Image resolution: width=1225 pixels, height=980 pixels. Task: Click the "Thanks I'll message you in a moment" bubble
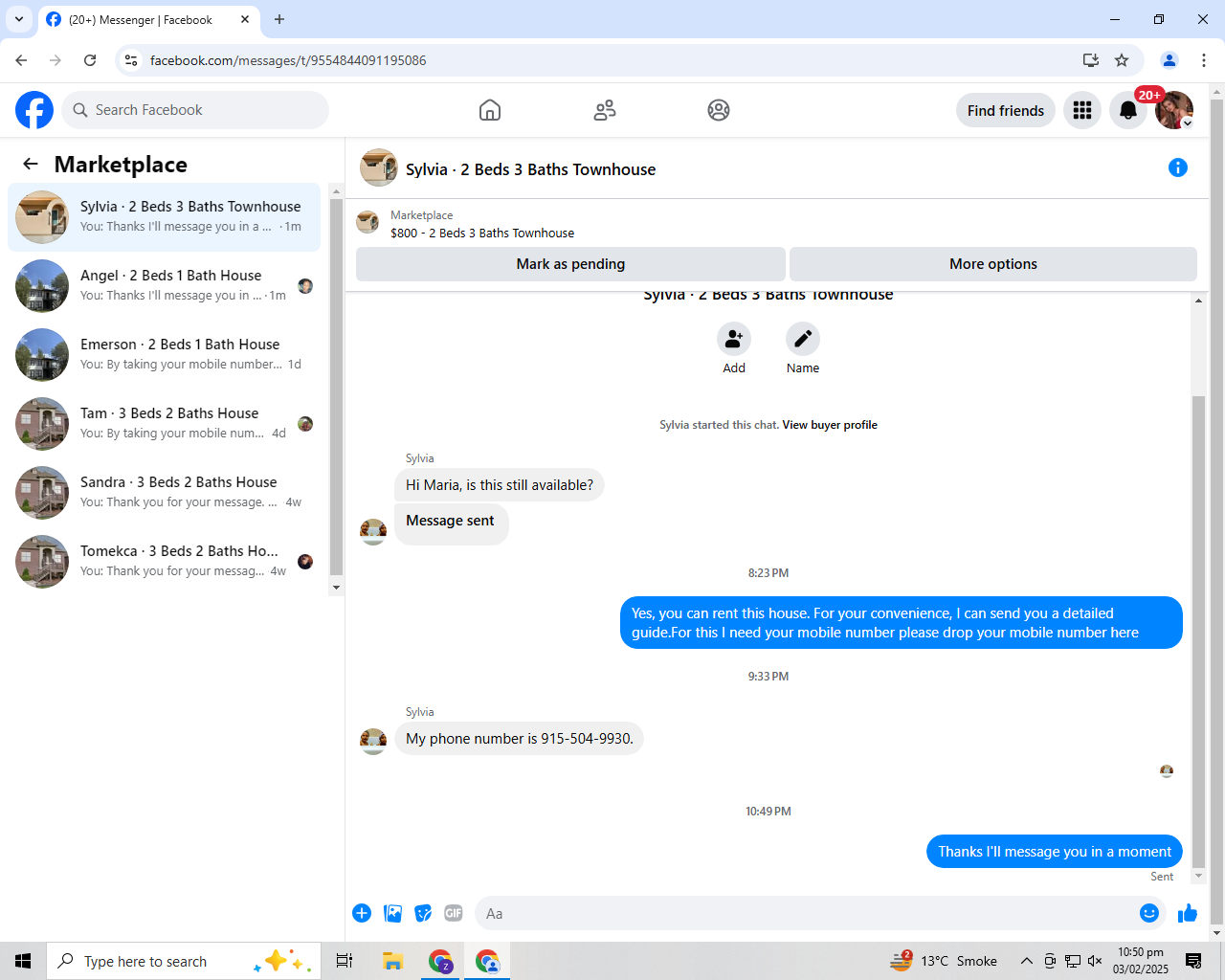point(1055,852)
